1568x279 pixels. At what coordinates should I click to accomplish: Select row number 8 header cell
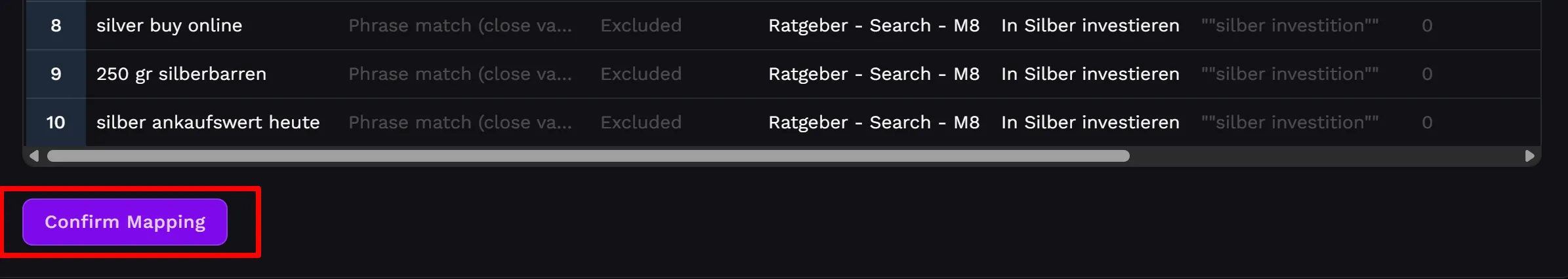56,26
